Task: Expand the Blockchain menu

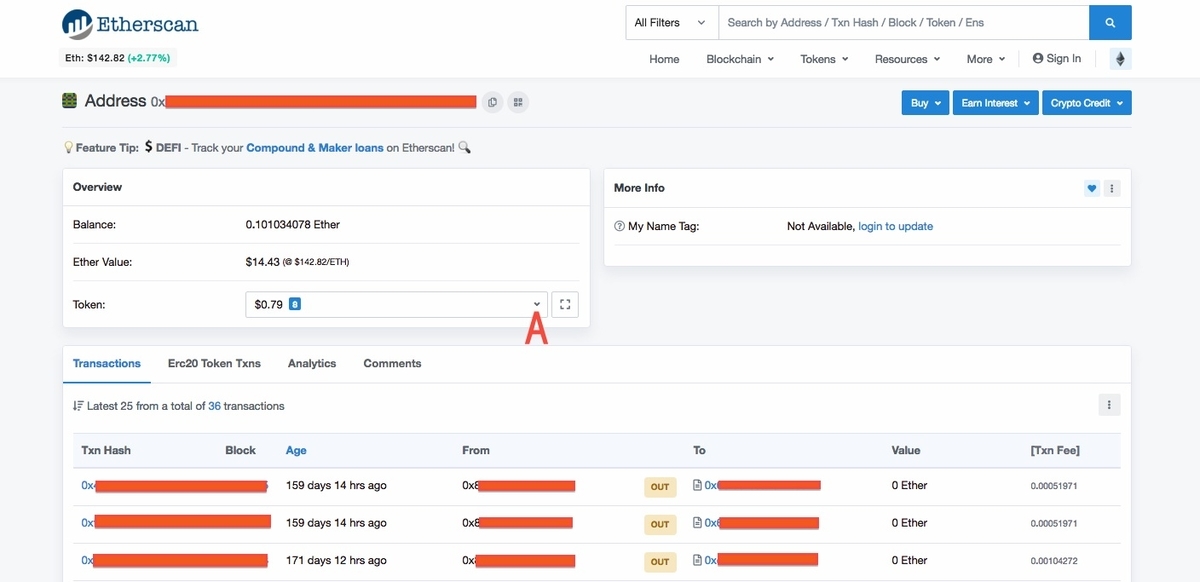Action: [x=740, y=59]
